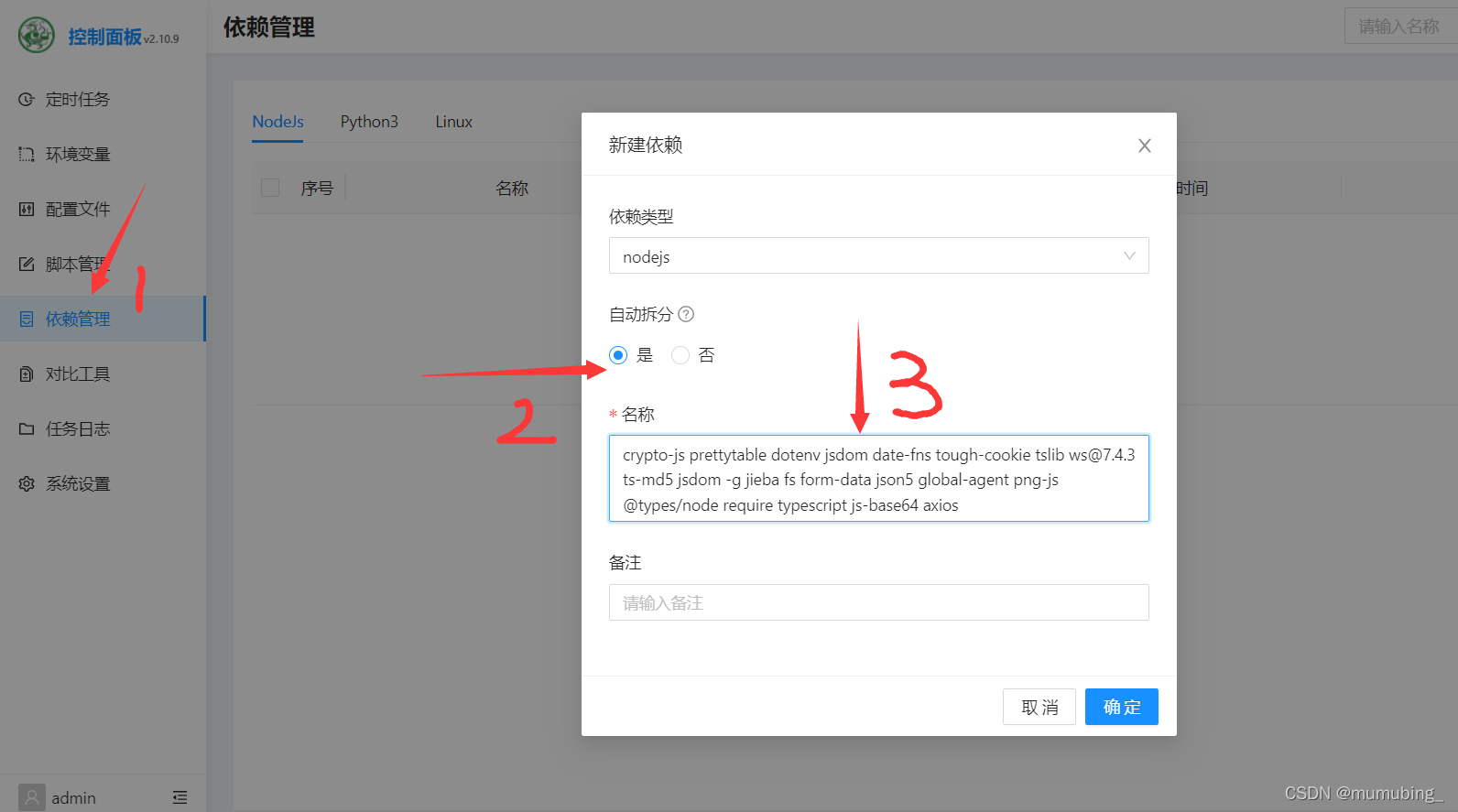Select the 否 radio button
The image size is (1458, 812).
pyautogui.click(x=680, y=355)
